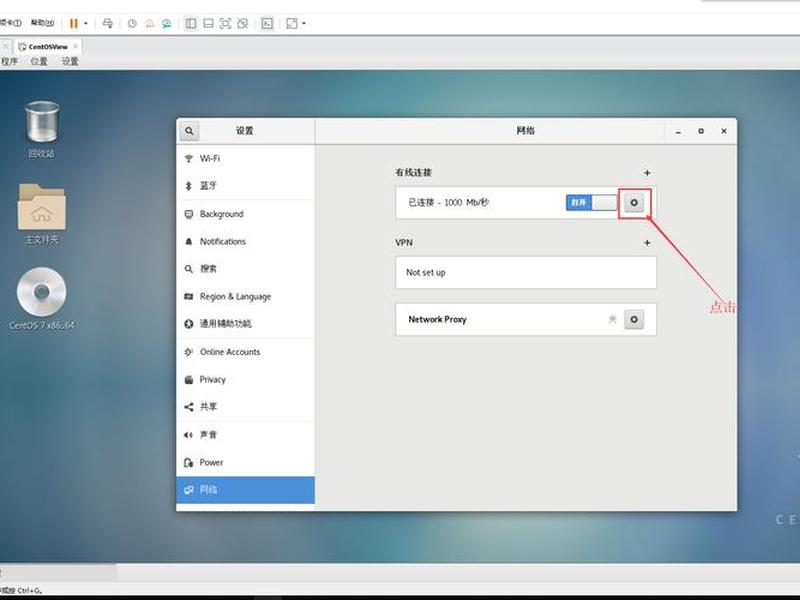Add a wired connection with the plus button

coord(647,173)
